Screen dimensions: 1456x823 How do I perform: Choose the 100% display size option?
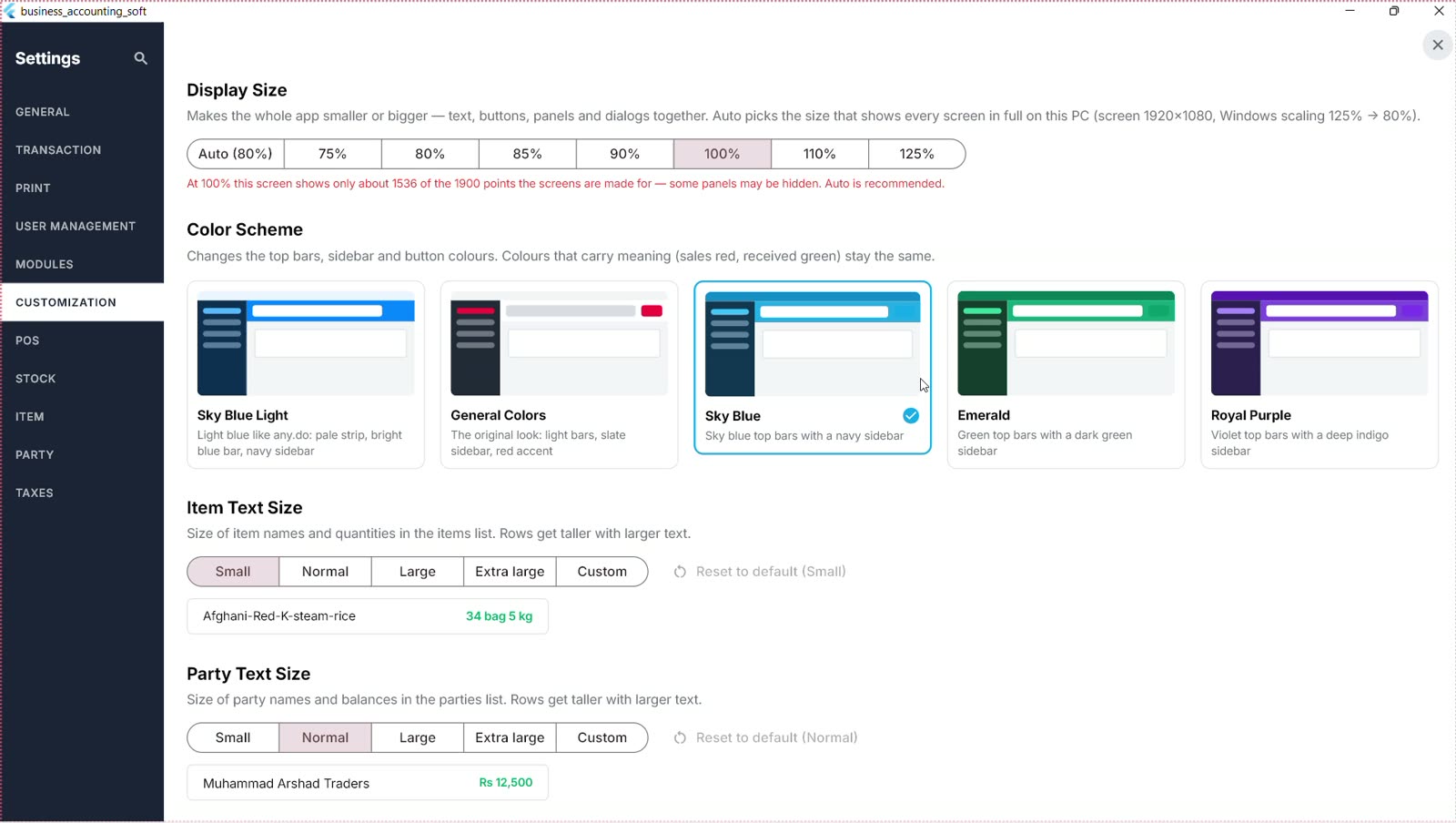(723, 154)
